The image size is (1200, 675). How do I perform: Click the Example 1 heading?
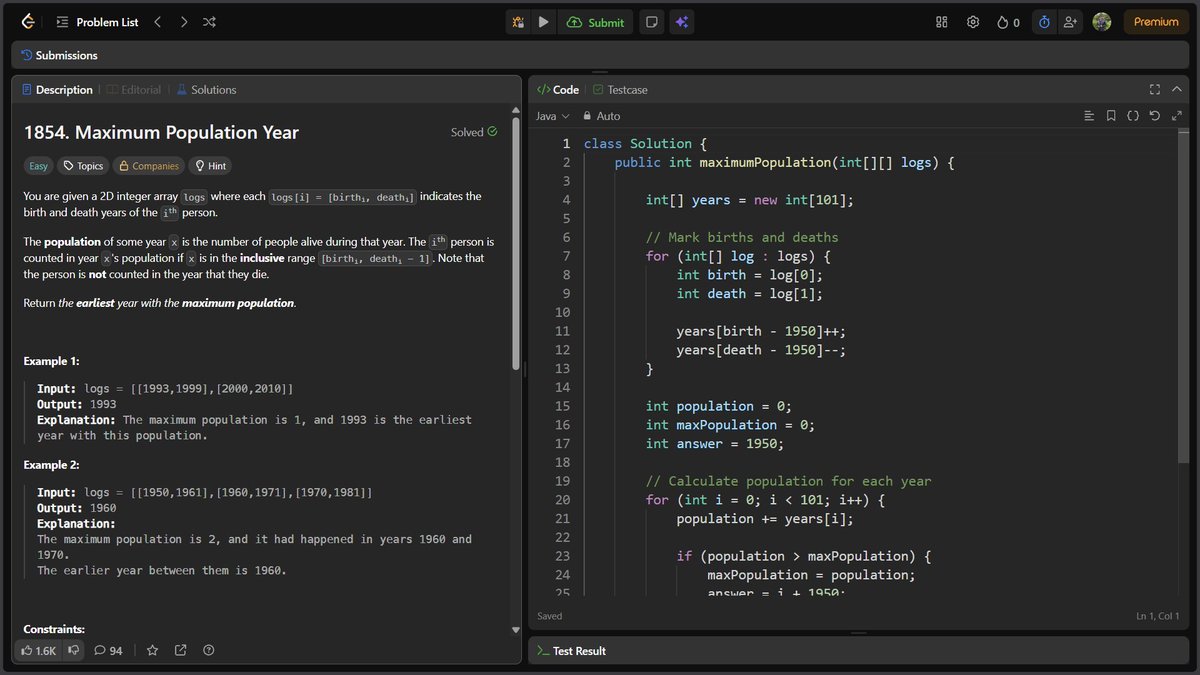tap(51, 361)
